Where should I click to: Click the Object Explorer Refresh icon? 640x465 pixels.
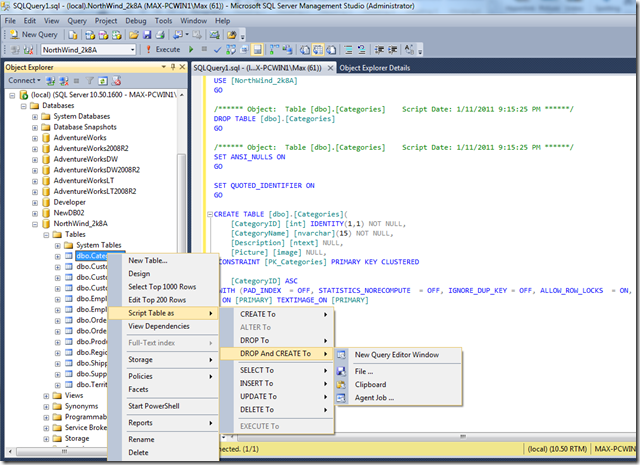tap(103, 81)
